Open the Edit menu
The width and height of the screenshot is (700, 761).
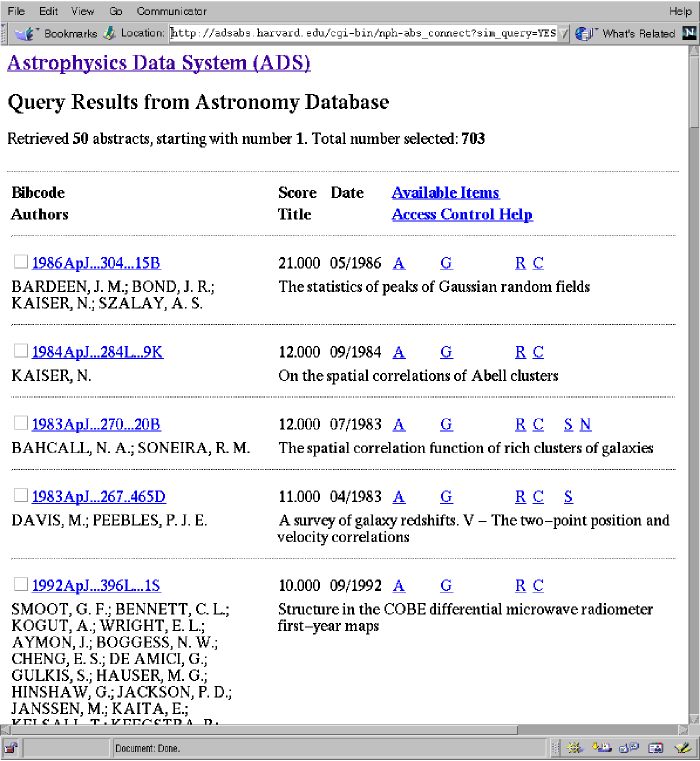tap(48, 11)
